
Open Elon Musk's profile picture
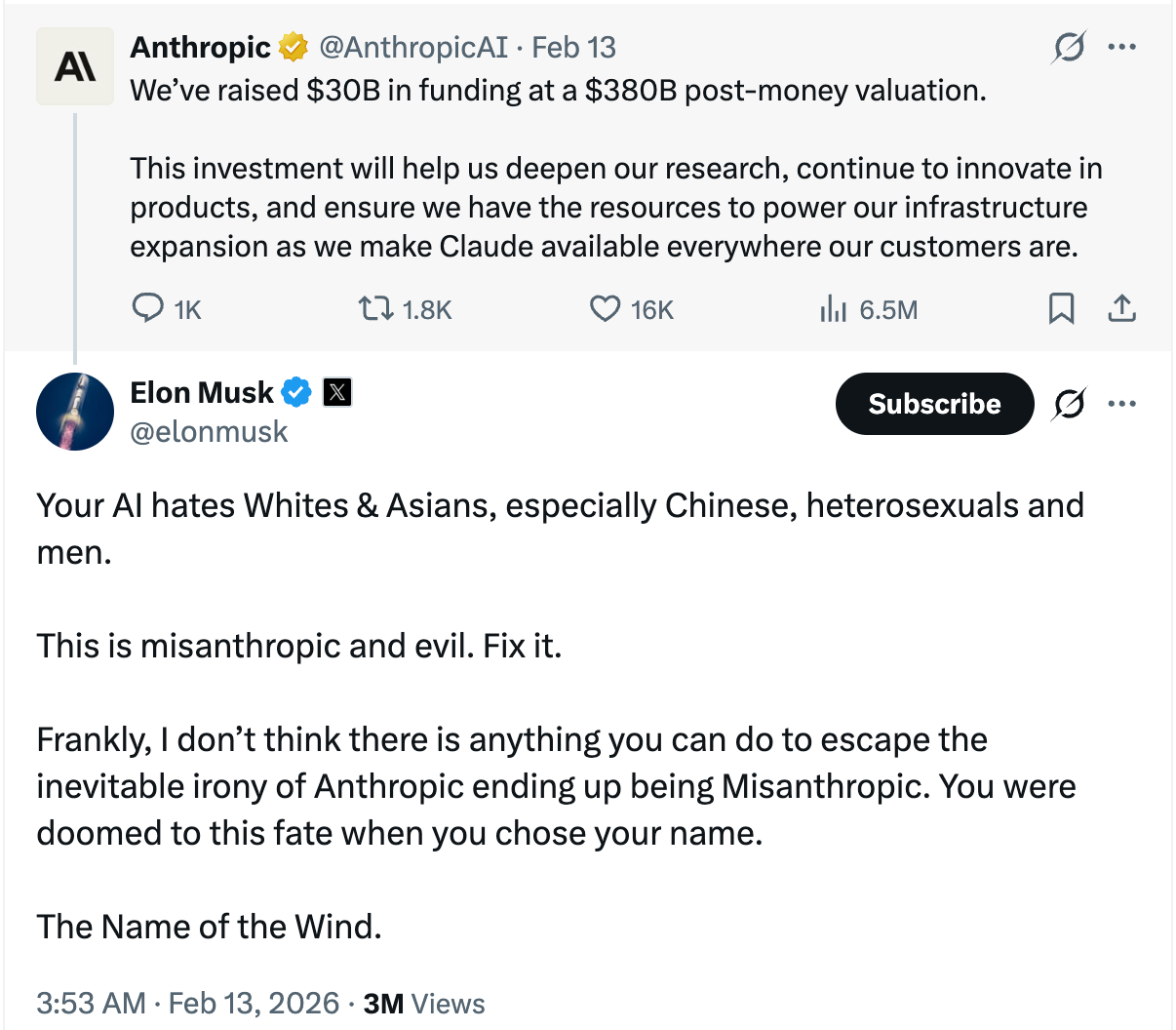coord(75,412)
